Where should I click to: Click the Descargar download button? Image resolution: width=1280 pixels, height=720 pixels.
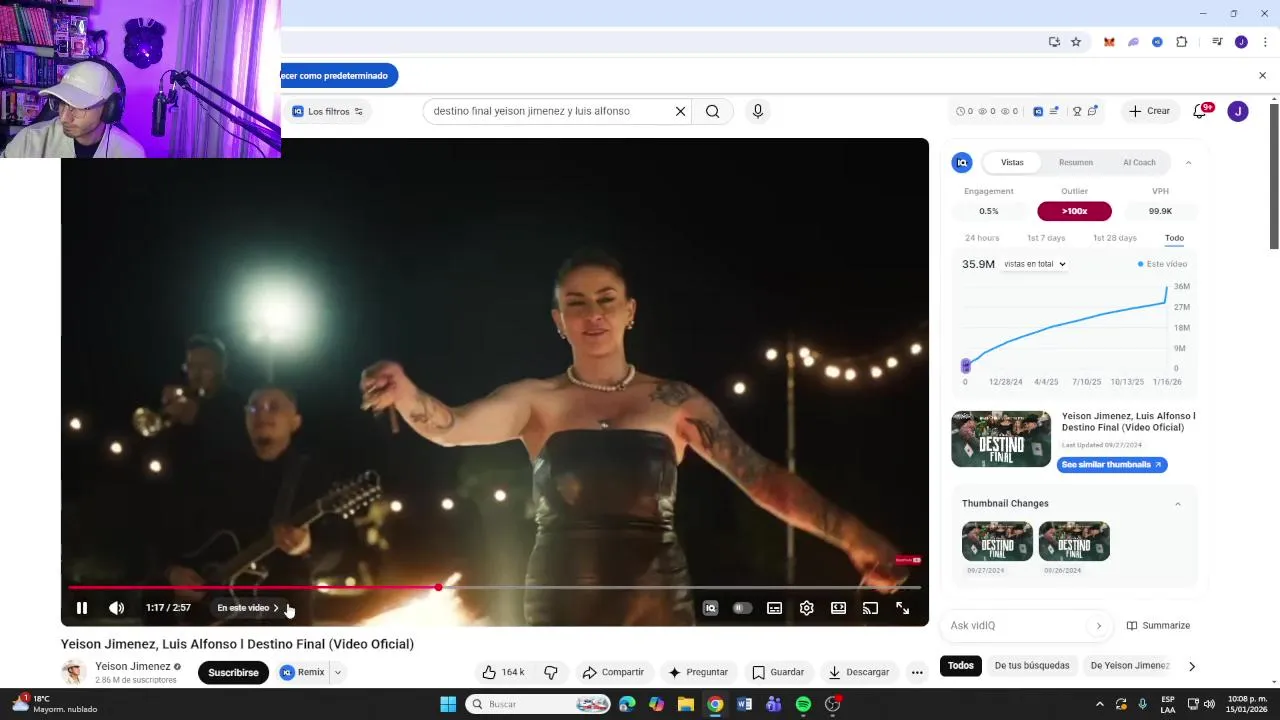(x=859, y=673)
